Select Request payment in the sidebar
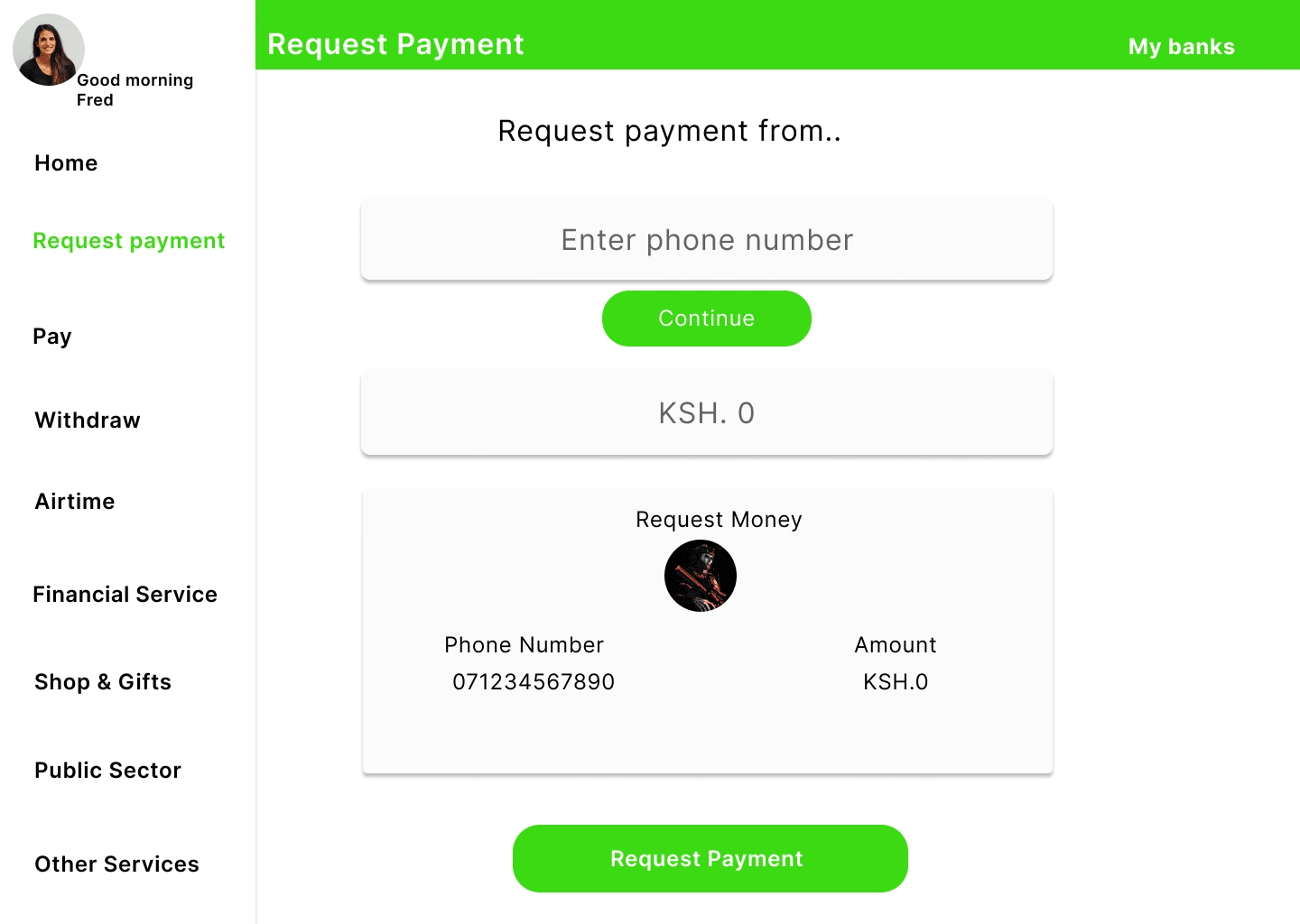Screen dimensions: 1300x924 coord(129,241)
